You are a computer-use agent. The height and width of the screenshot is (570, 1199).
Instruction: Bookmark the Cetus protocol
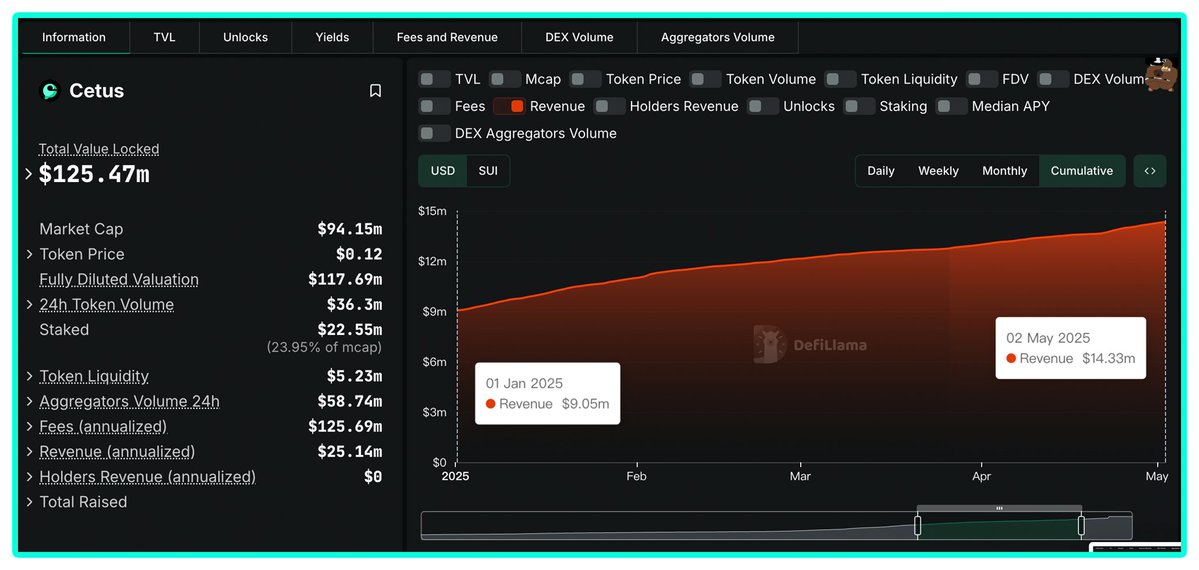coord(375,91)
